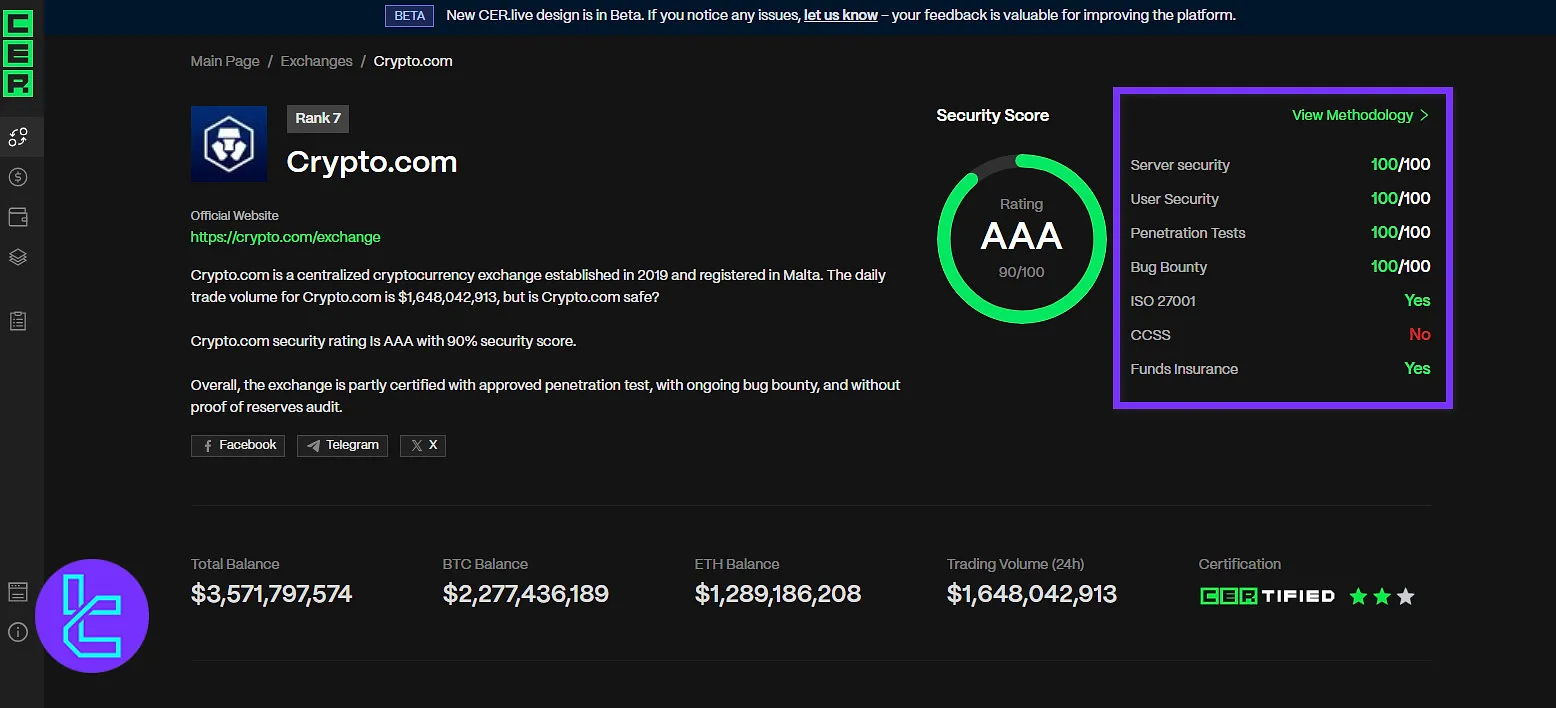1556x708 pixels.
Task: Click the grey third certification star
Action: [1406, 597]
